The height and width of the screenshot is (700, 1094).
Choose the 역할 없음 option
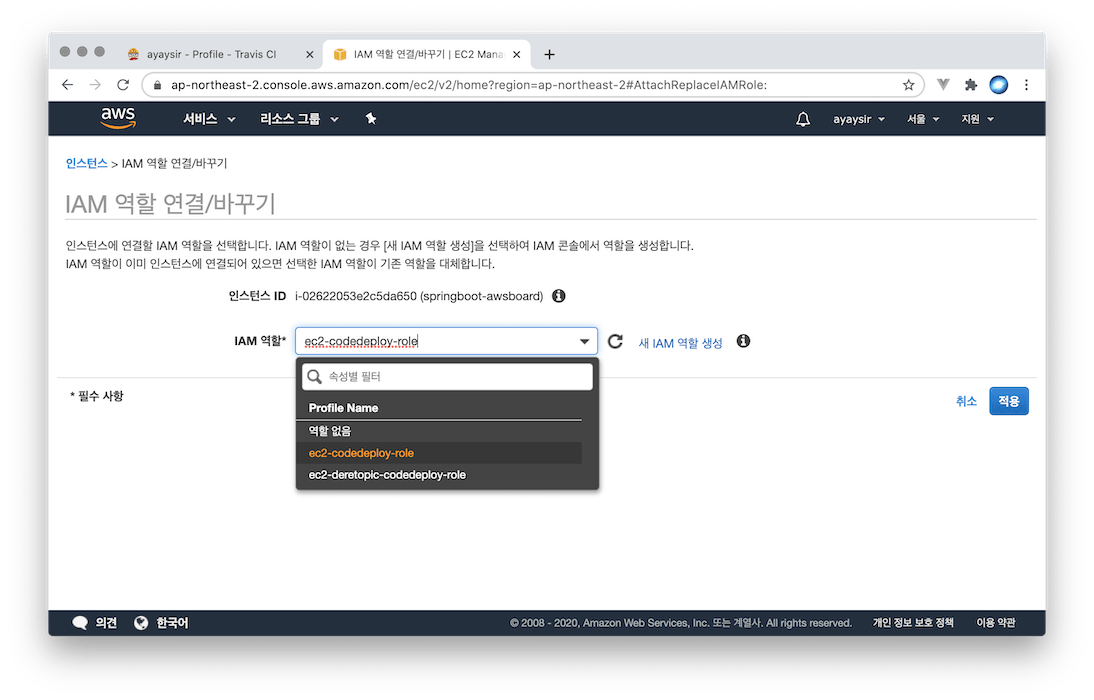pos(330,431)
